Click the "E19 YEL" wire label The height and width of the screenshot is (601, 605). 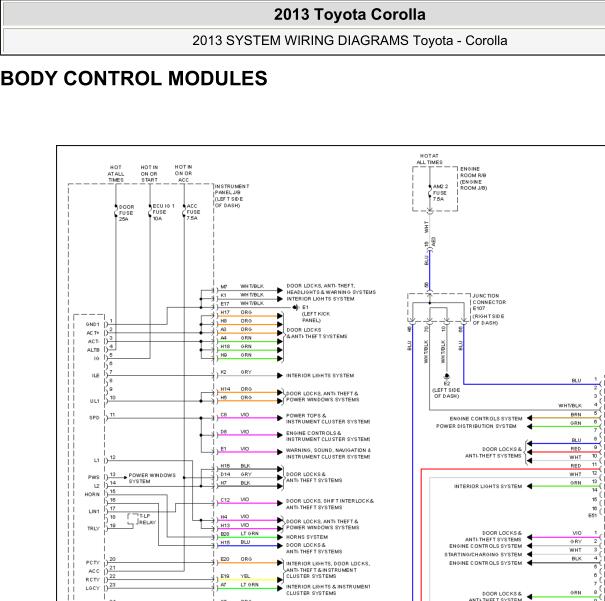pos(235,576)
